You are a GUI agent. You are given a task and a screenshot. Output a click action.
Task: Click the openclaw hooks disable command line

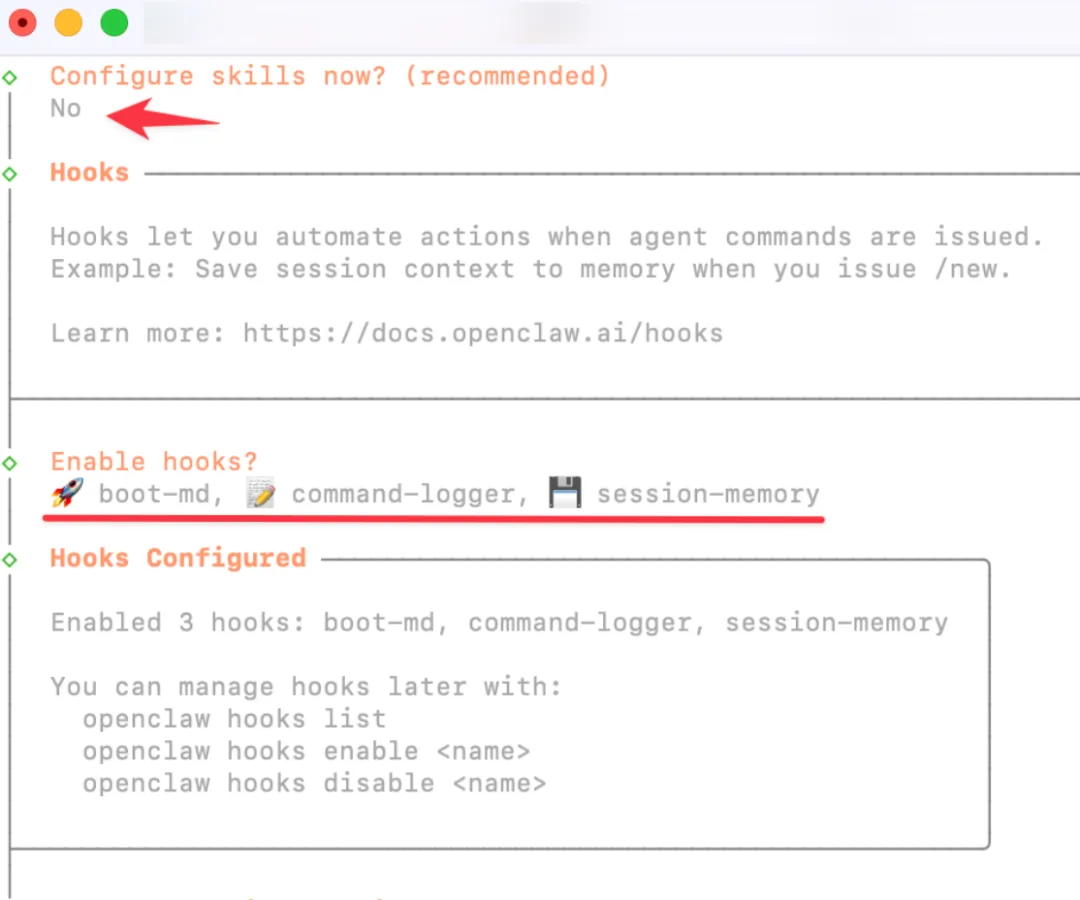[314, 784]
